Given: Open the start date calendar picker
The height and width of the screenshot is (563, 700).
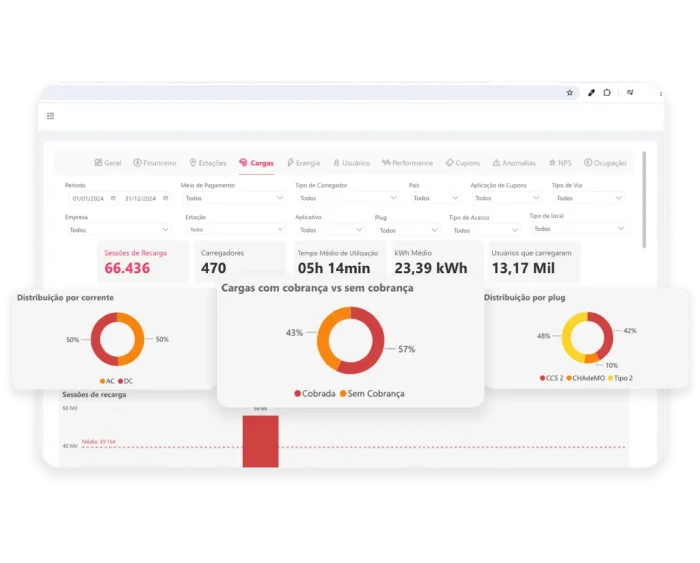Looking at the screenshot, I should [x=113, y=198].
